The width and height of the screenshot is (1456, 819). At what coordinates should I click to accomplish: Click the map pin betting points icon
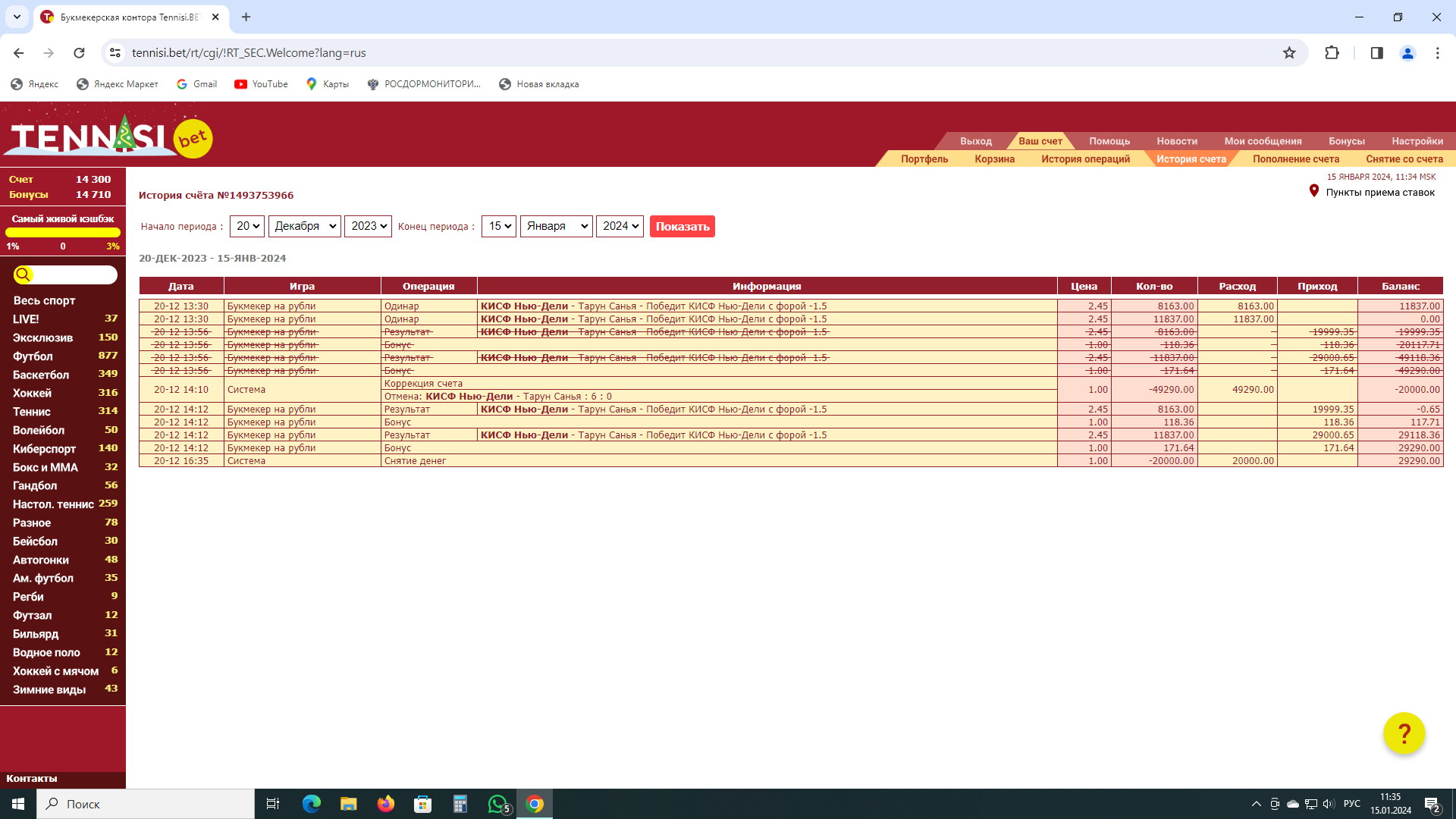(1314, 191)
